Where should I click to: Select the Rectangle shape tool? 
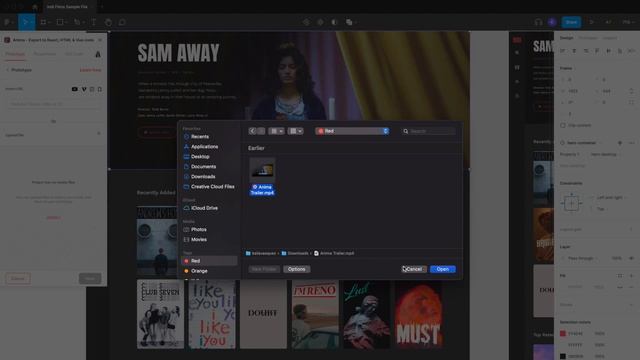click(60, 22)
